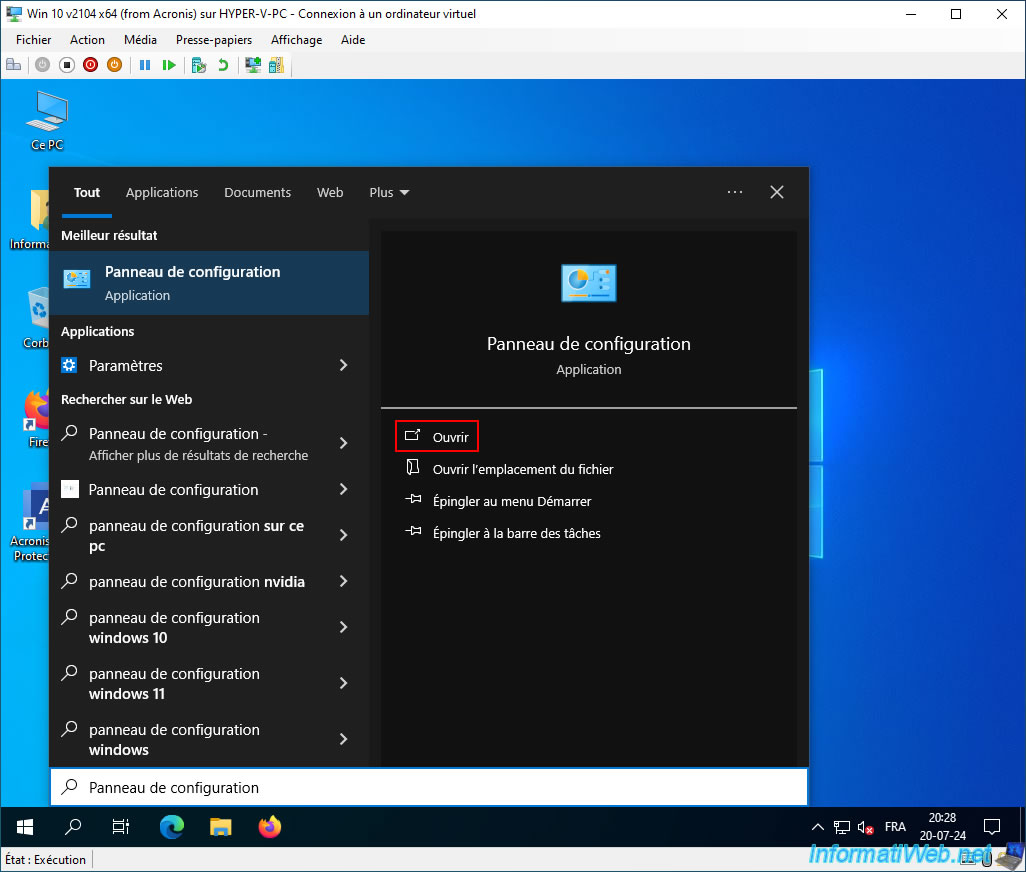Switch to the Documents search tab

(257, 192)
